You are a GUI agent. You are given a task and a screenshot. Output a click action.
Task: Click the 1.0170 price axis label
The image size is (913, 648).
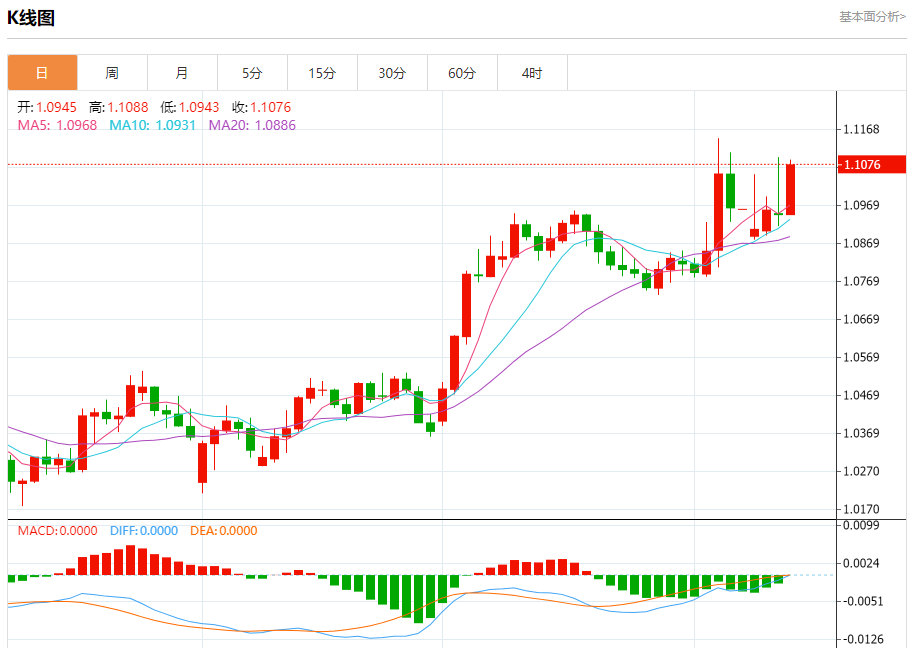pos(861,509)
